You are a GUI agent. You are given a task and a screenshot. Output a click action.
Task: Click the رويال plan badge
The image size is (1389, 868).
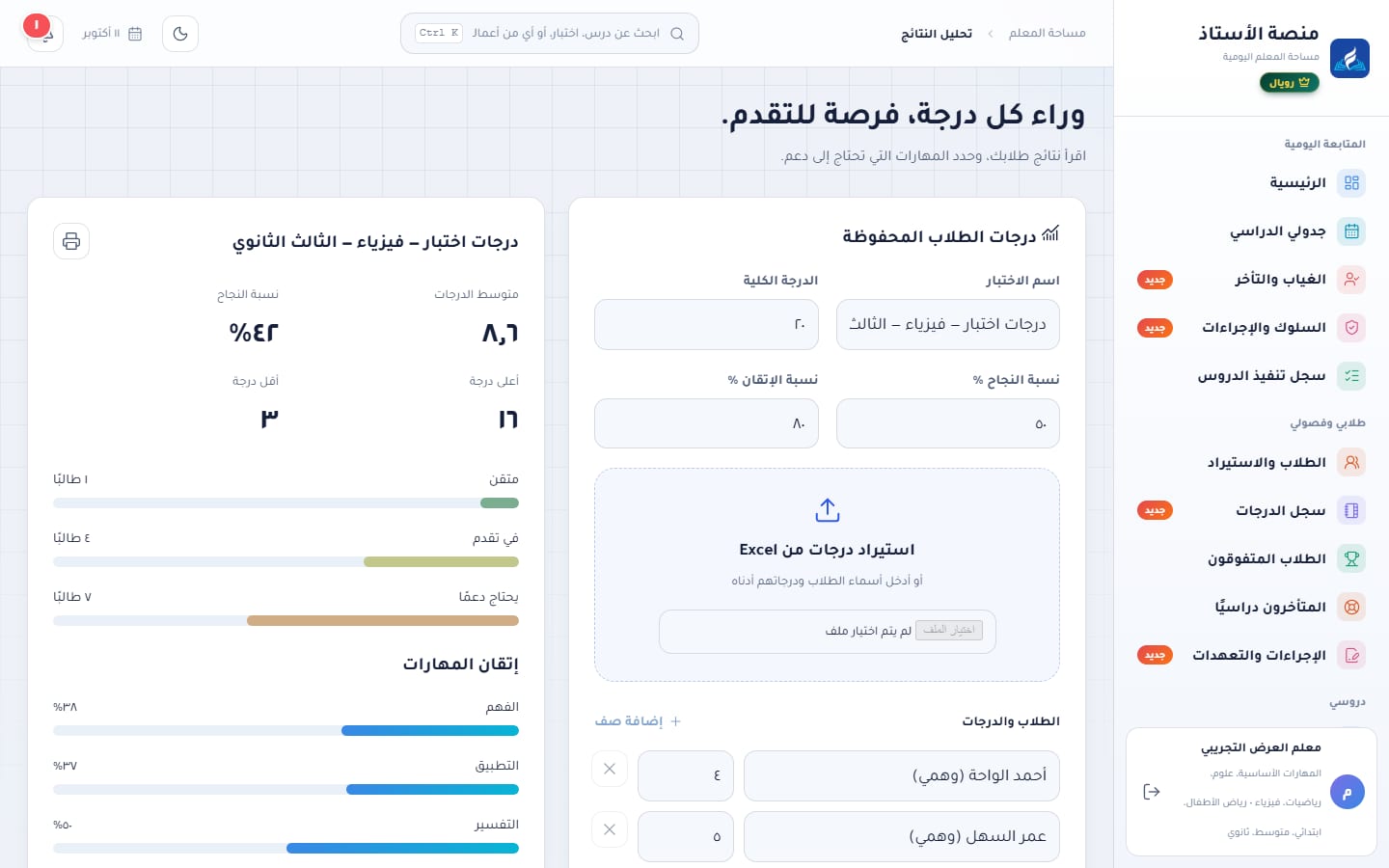pos(1290,83)
